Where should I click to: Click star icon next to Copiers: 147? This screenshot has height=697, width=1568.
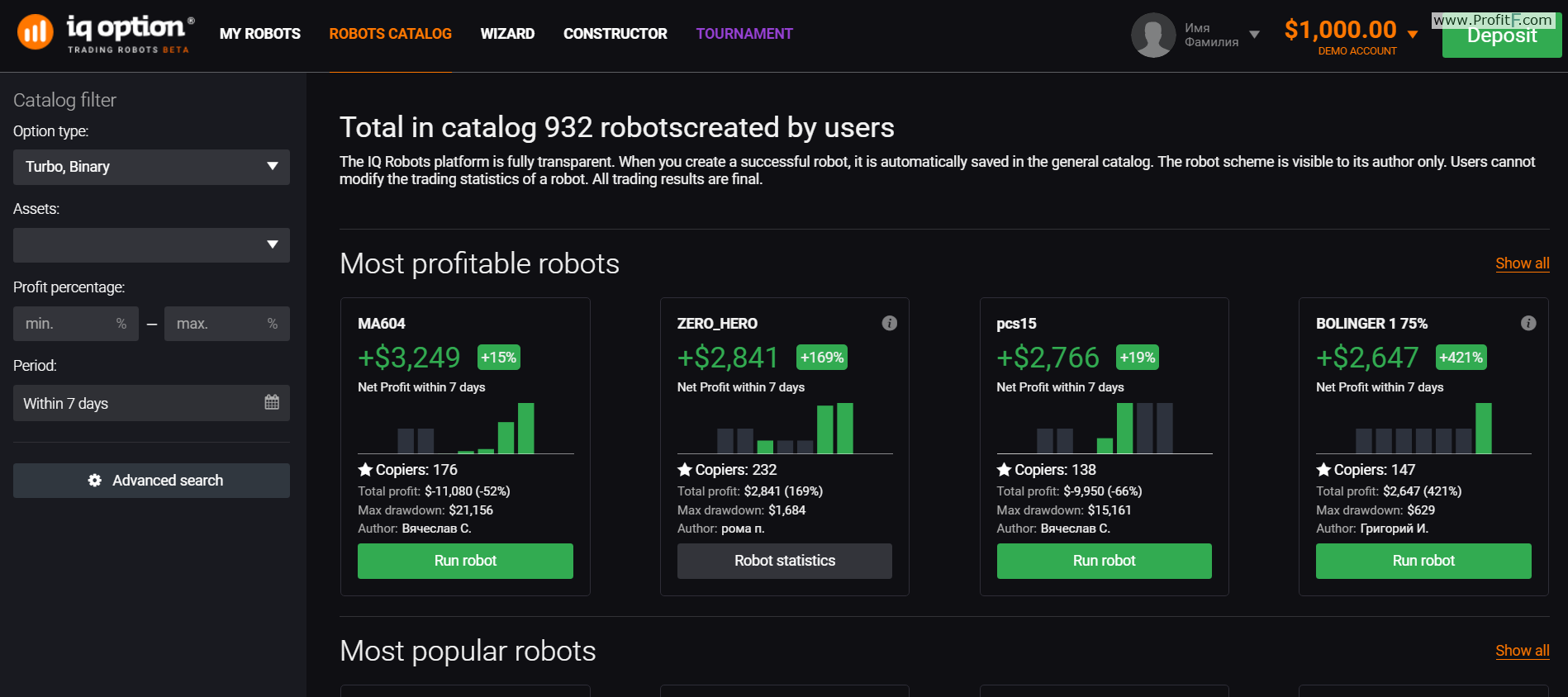click(x=1323, y=469)
